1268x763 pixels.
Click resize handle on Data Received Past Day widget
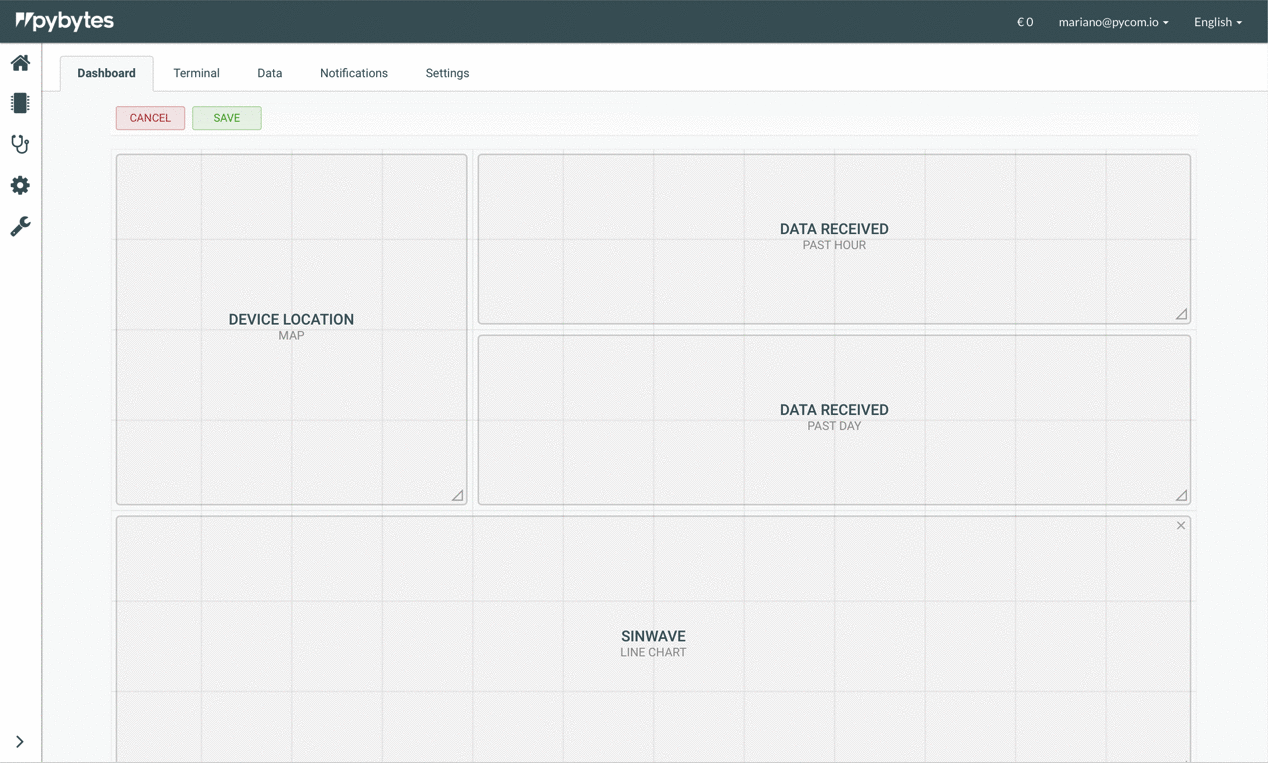[x=1181, y=495]
